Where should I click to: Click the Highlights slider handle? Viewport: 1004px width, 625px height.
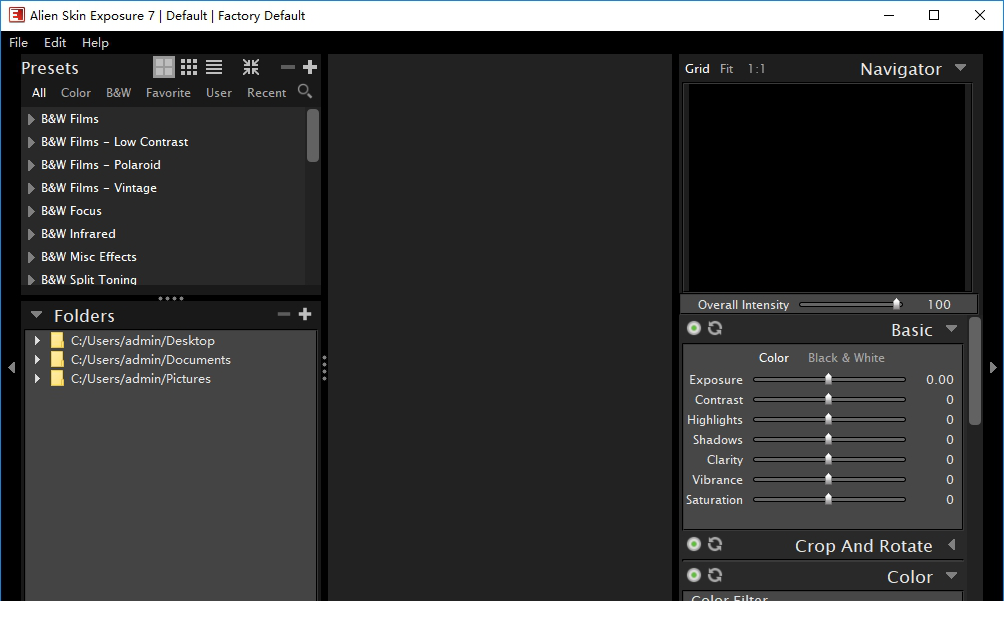[828, 419]
